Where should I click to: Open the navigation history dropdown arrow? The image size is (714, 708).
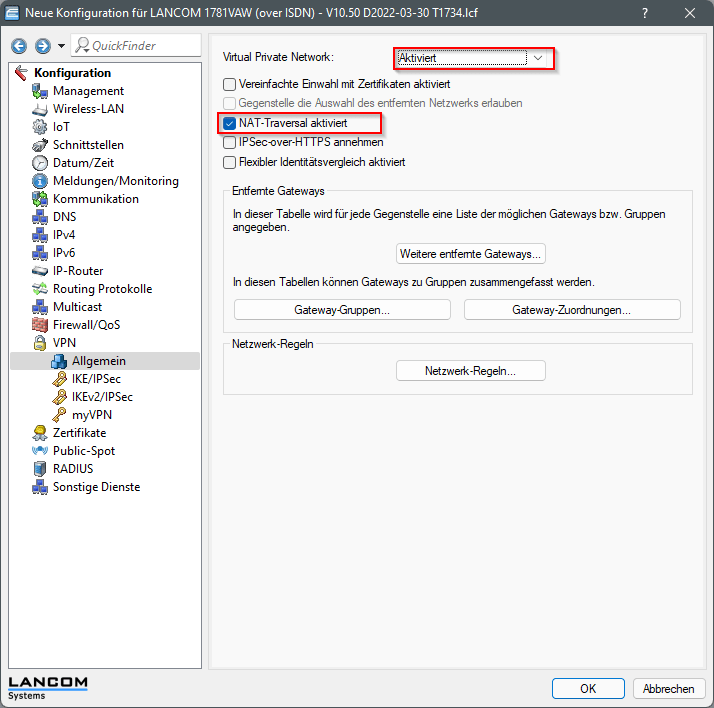click(x=61, y=46)
